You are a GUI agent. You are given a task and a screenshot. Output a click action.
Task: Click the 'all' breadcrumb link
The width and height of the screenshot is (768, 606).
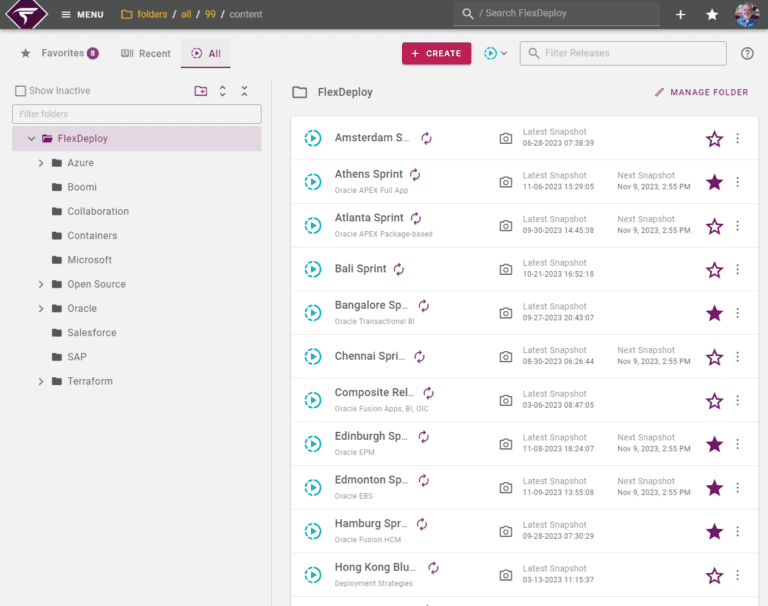point(186,14)
